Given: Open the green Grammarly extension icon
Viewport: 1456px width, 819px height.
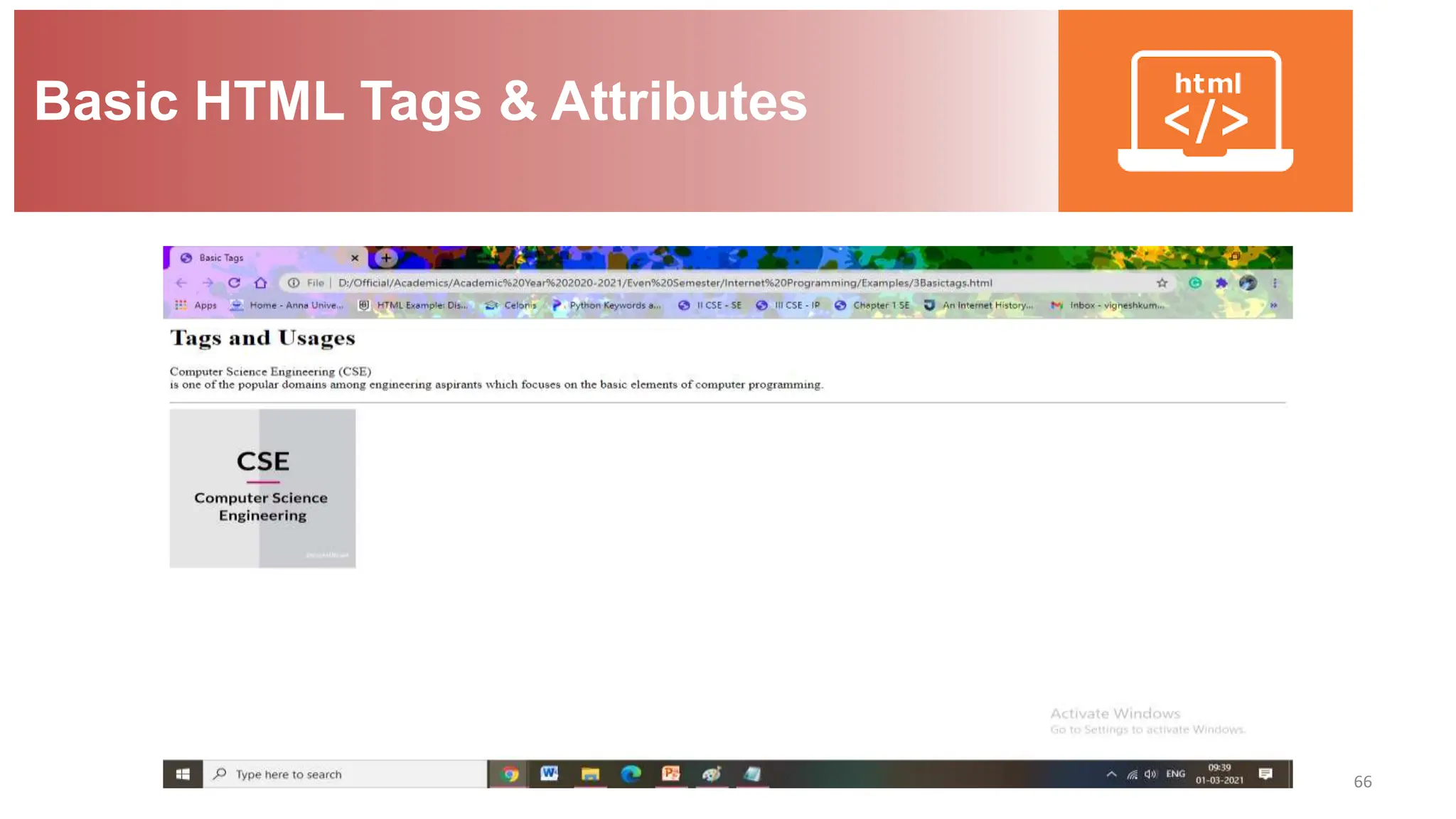Looking at the screenshot, I should pos(1195,283).
